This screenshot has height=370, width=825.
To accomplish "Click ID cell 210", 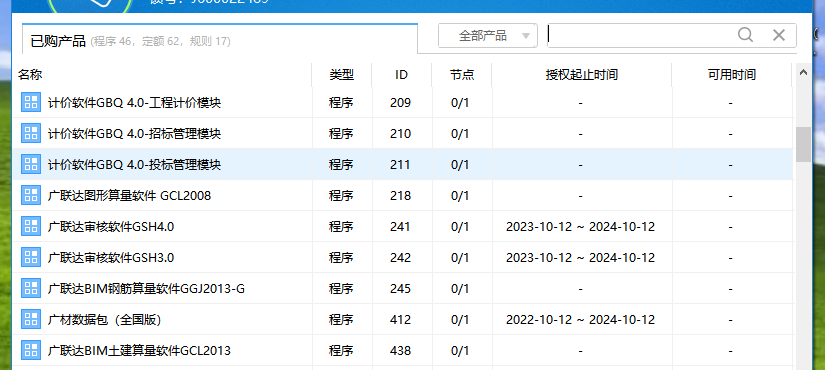I will tap(400, 134).
